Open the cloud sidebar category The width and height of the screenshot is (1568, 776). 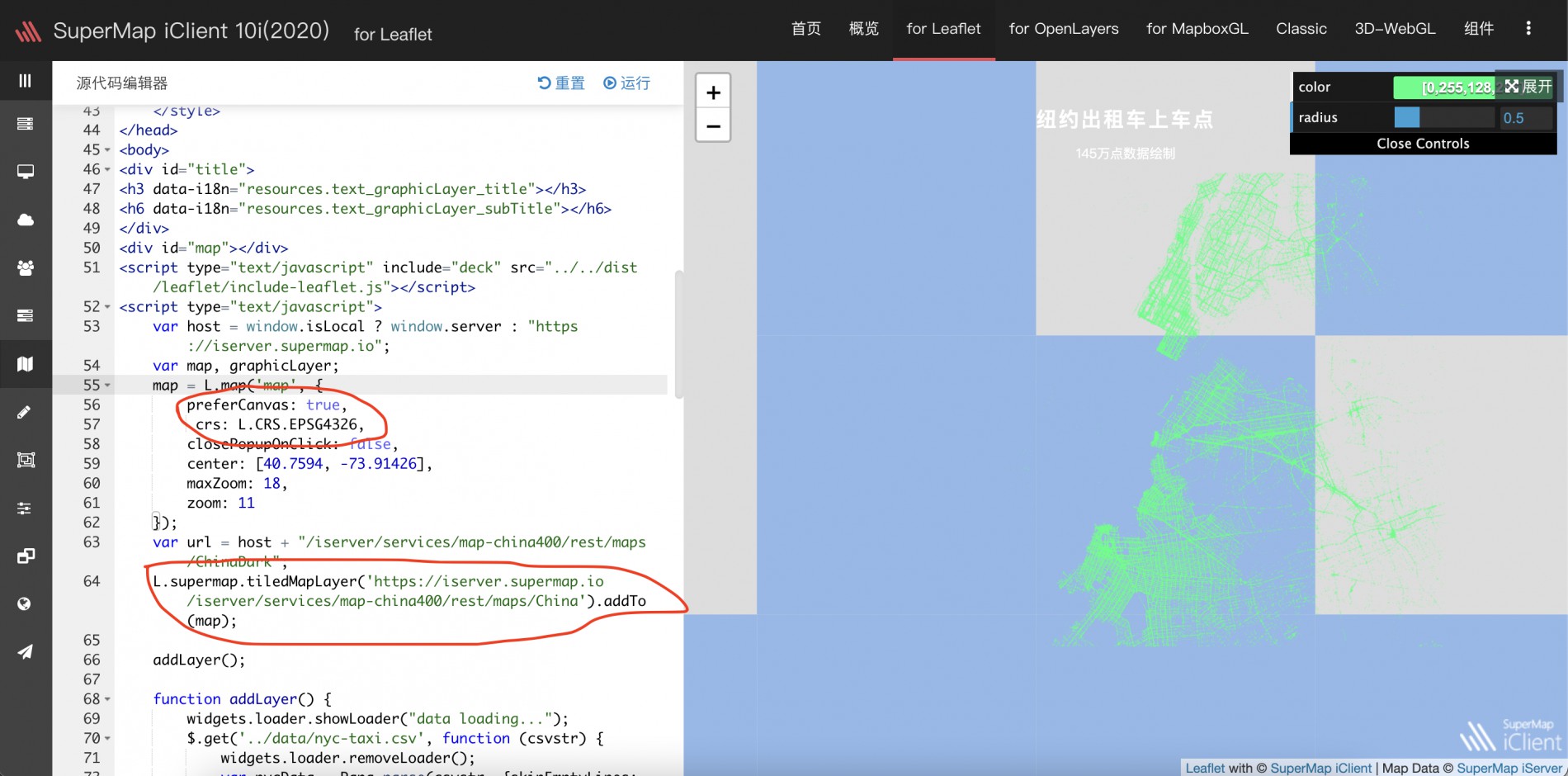(26, 220)
